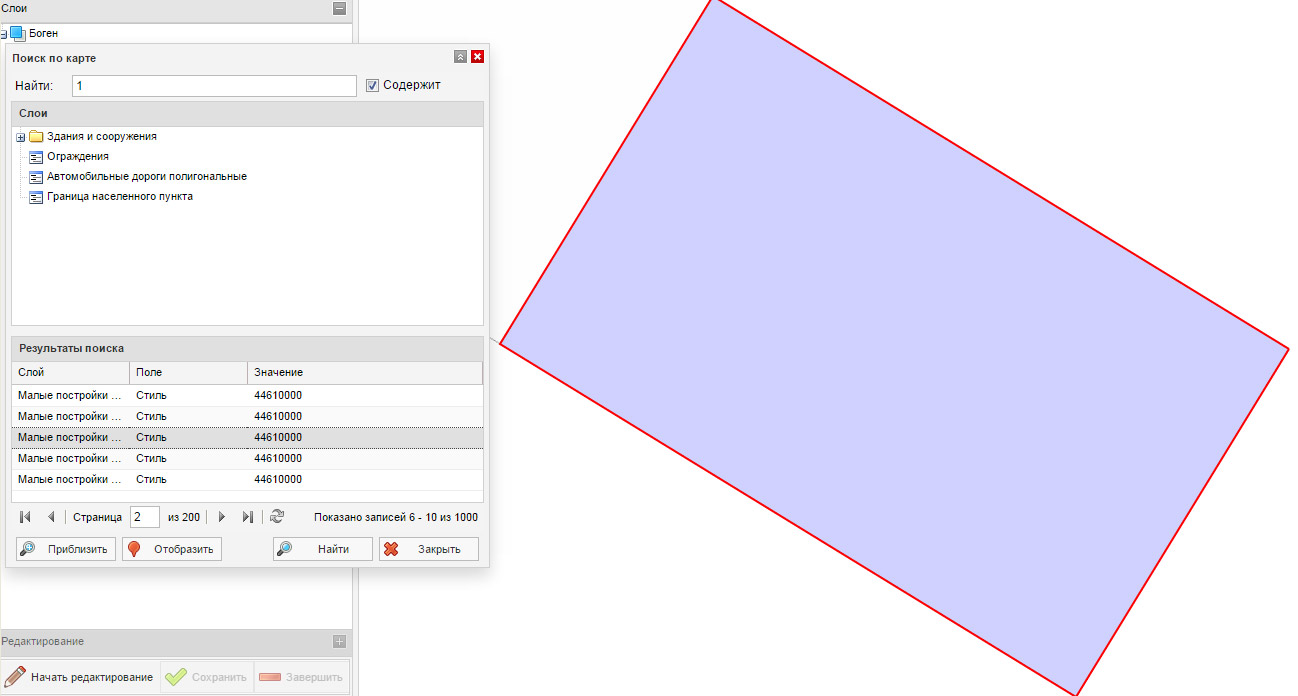Click the Найти search button
This screenshot has width=1298, height=696.
pyautogui.click(x=323, y=549)
